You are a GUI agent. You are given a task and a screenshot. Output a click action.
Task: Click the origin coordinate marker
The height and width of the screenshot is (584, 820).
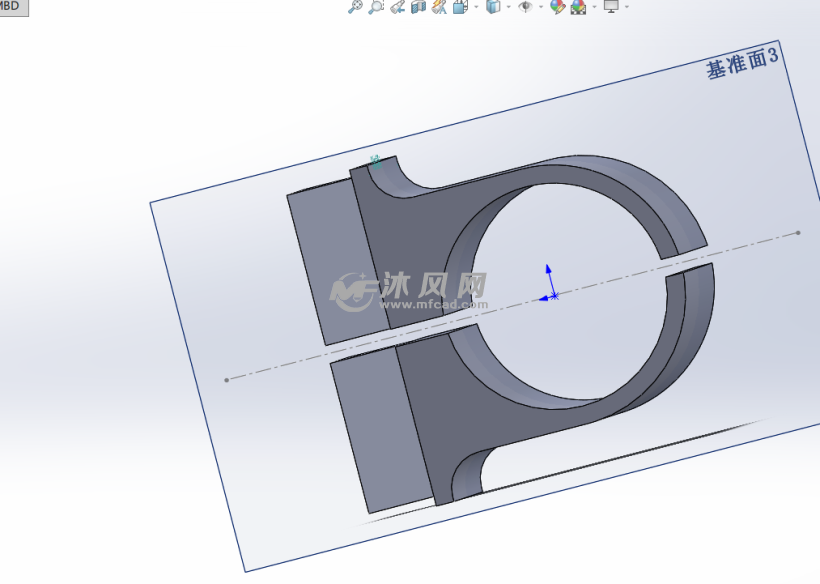552,296
